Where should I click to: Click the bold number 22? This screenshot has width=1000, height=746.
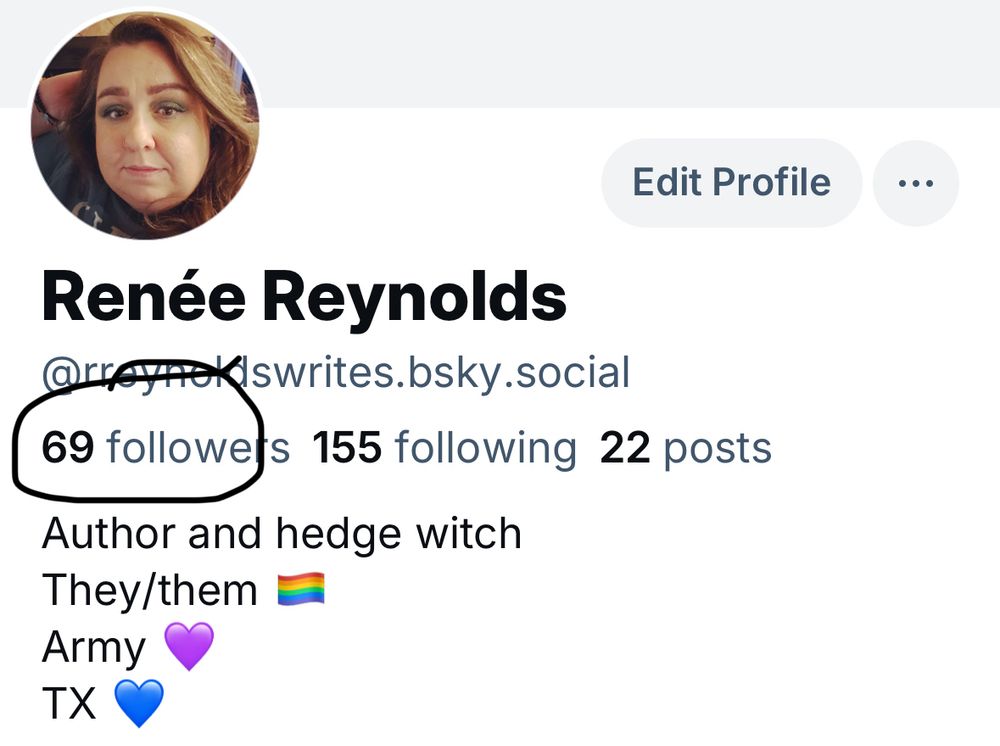point(625,448)
